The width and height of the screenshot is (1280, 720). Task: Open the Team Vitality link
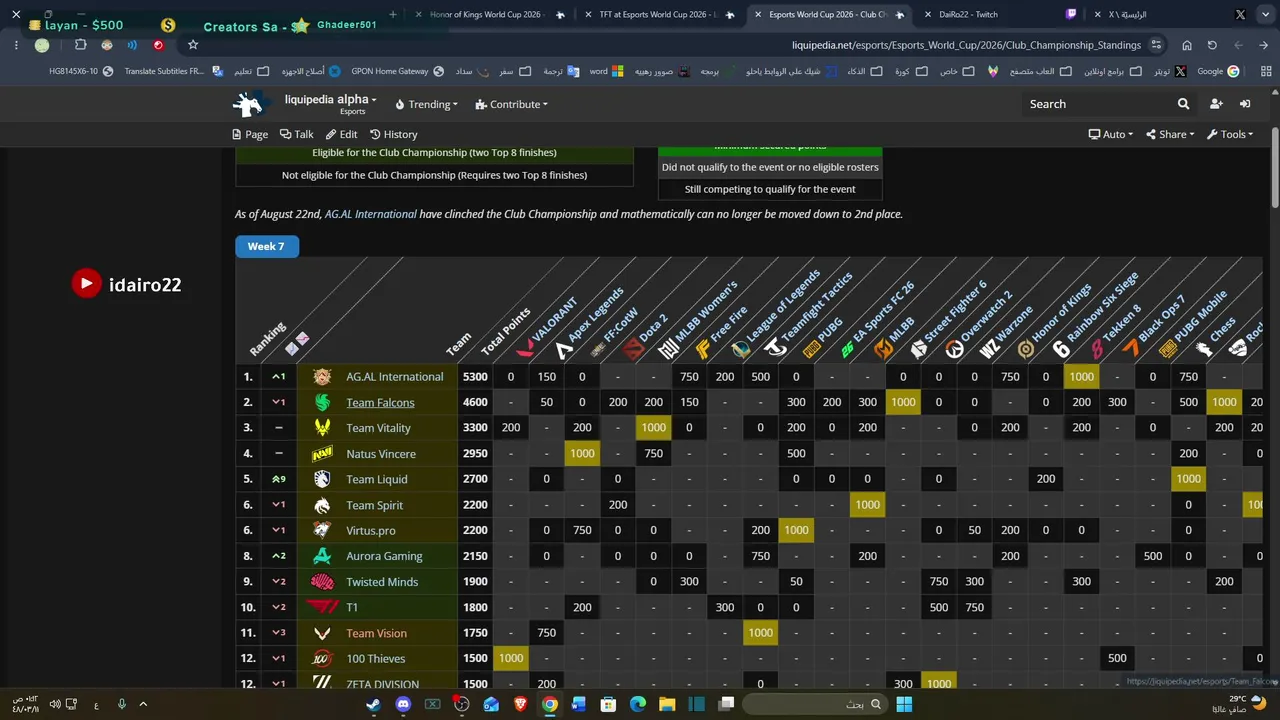coord(378,428)
